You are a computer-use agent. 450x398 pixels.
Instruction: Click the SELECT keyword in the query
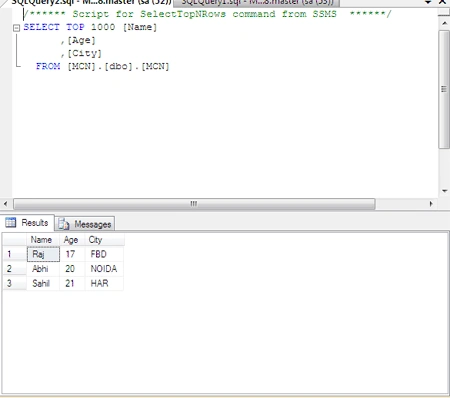click(41, 27)
